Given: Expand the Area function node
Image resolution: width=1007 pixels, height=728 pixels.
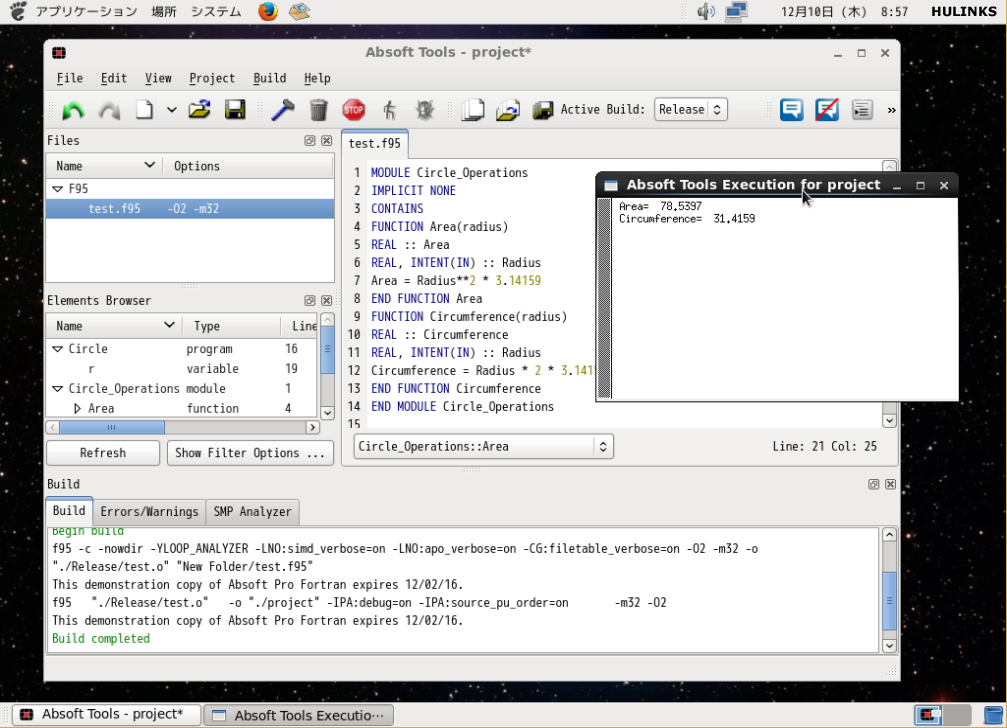Looking at the screenshot, I should point(77,408).
